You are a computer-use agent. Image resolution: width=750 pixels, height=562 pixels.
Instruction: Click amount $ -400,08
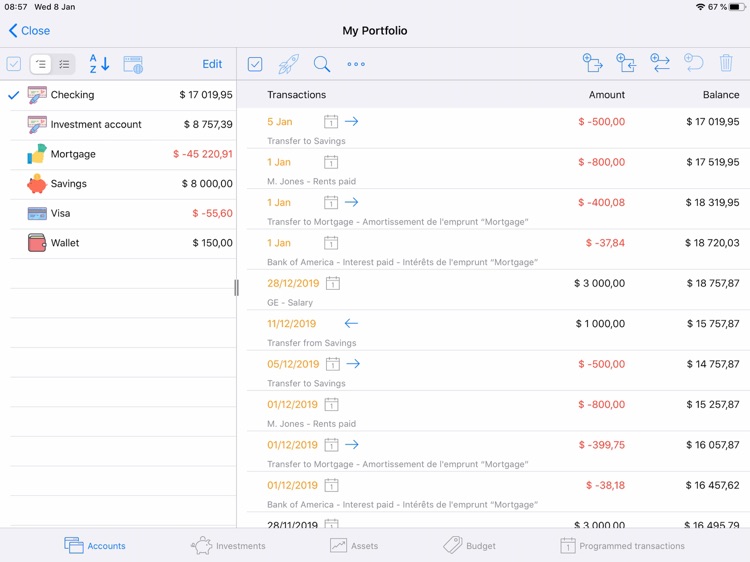point(601,202)
